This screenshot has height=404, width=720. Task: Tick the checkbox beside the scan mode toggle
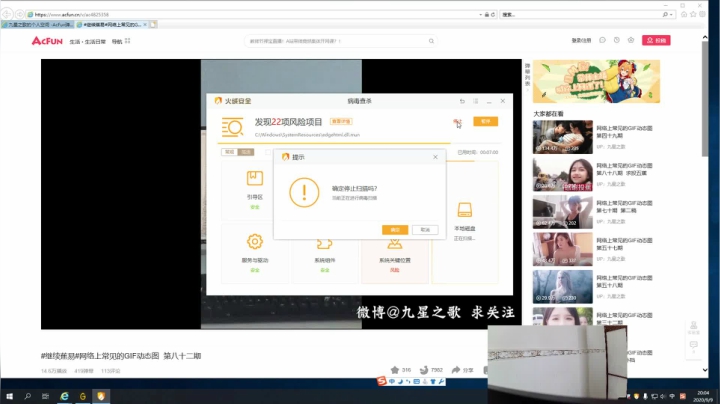click(x=268, y=152)
